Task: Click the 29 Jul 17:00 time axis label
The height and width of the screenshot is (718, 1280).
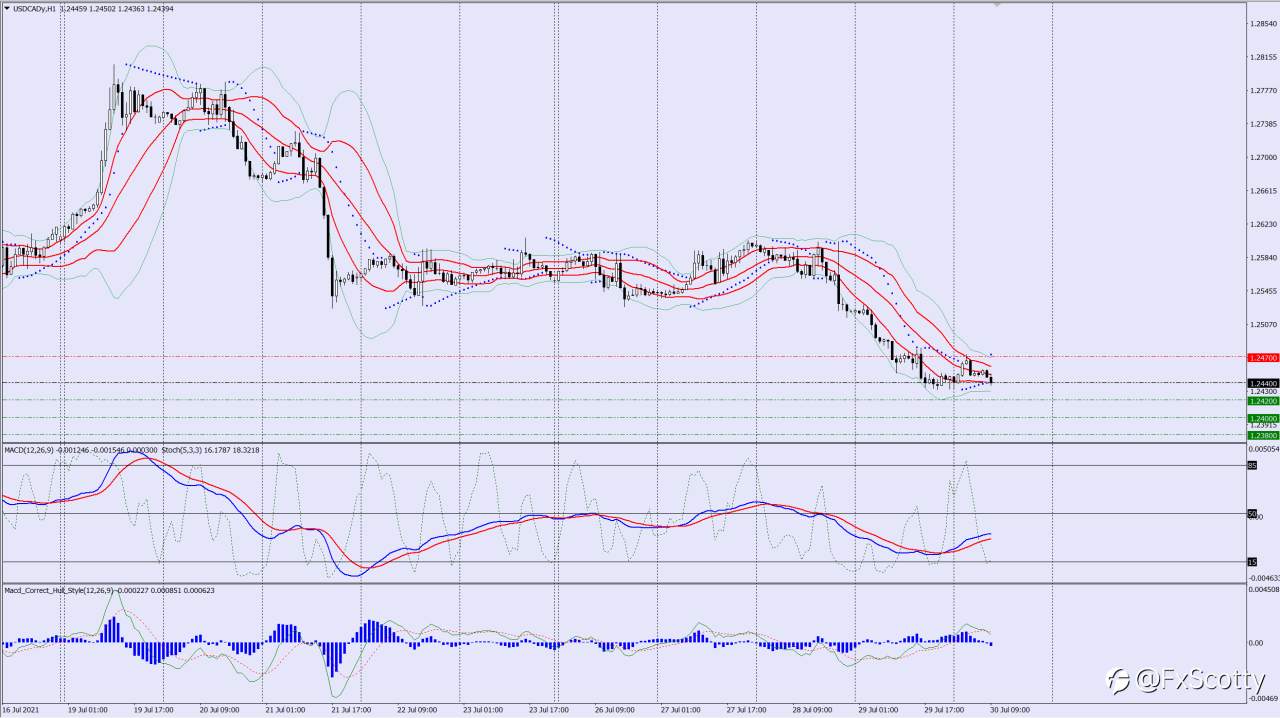Action: point(945,710)
